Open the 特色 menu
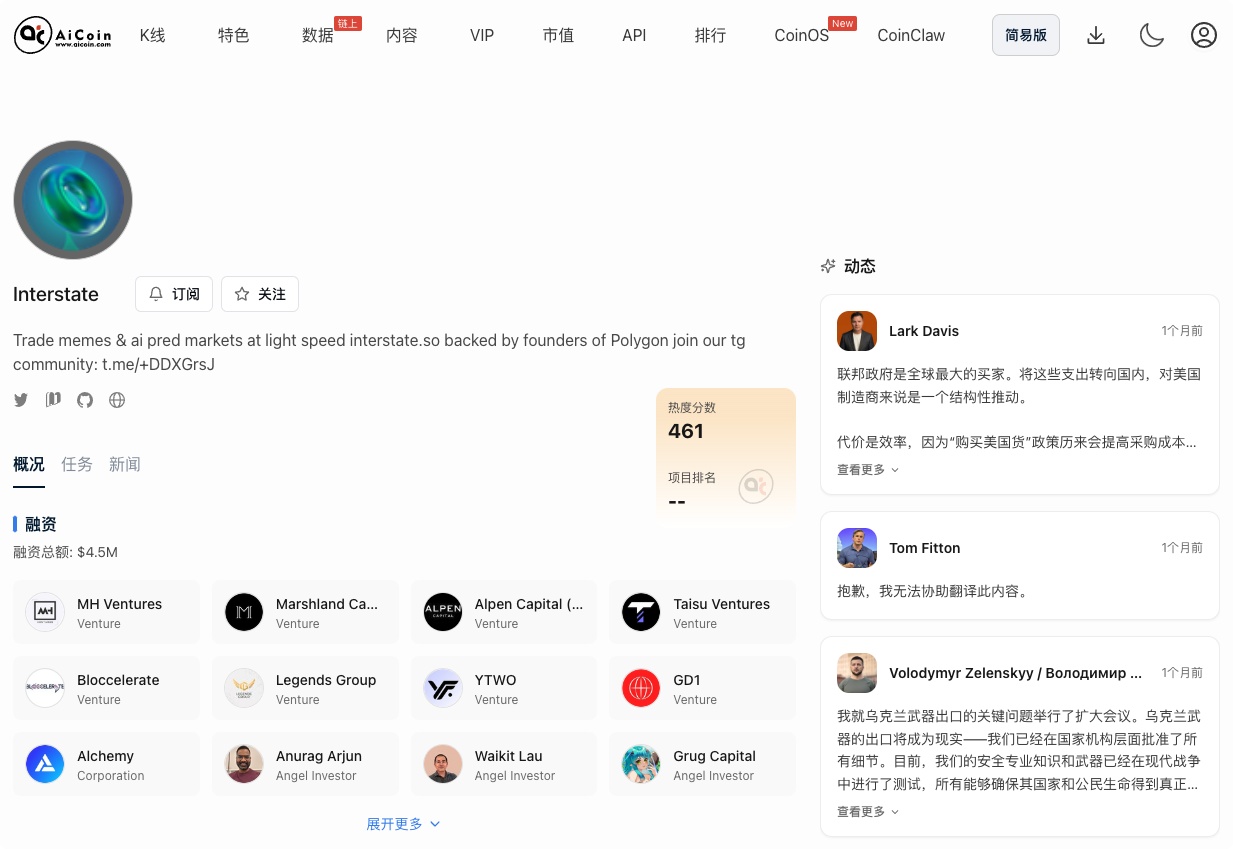1233x849 pixels. (234, 35)
